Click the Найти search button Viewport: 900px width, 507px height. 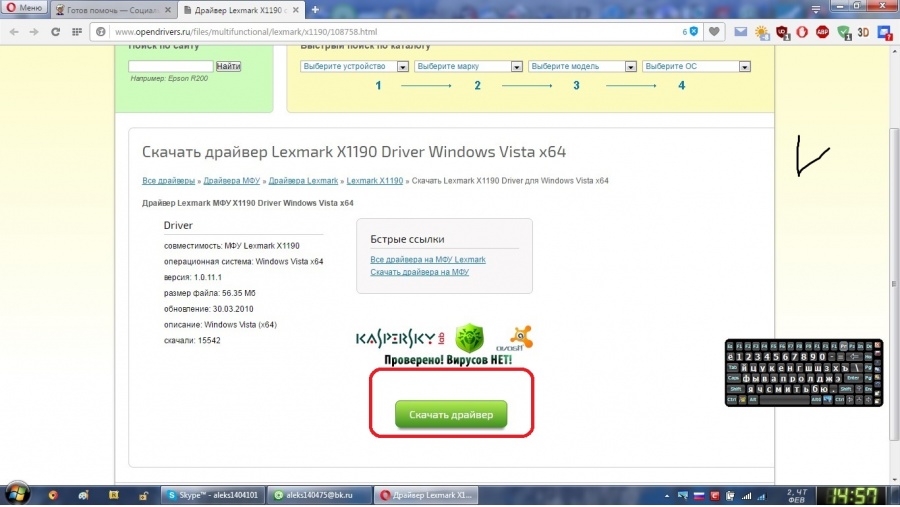click(228, 66)
